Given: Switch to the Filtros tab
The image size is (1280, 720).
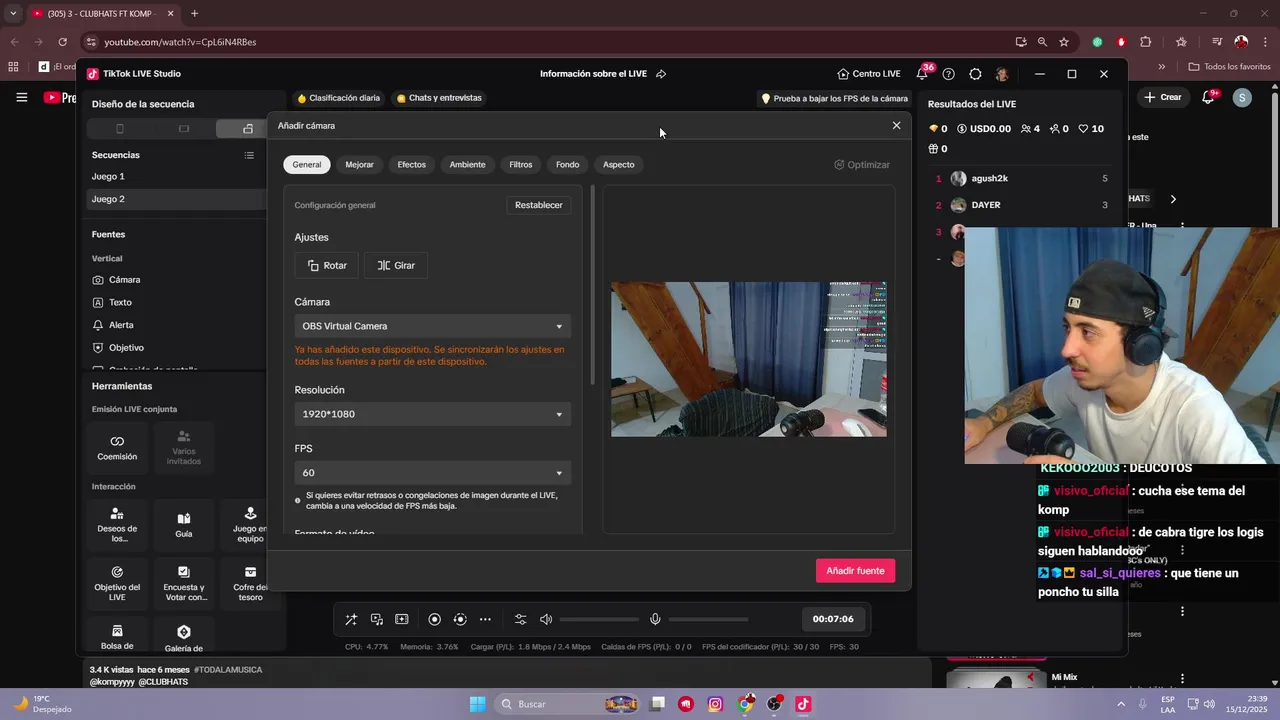Looking at the screenshot, I should (521, 164).
